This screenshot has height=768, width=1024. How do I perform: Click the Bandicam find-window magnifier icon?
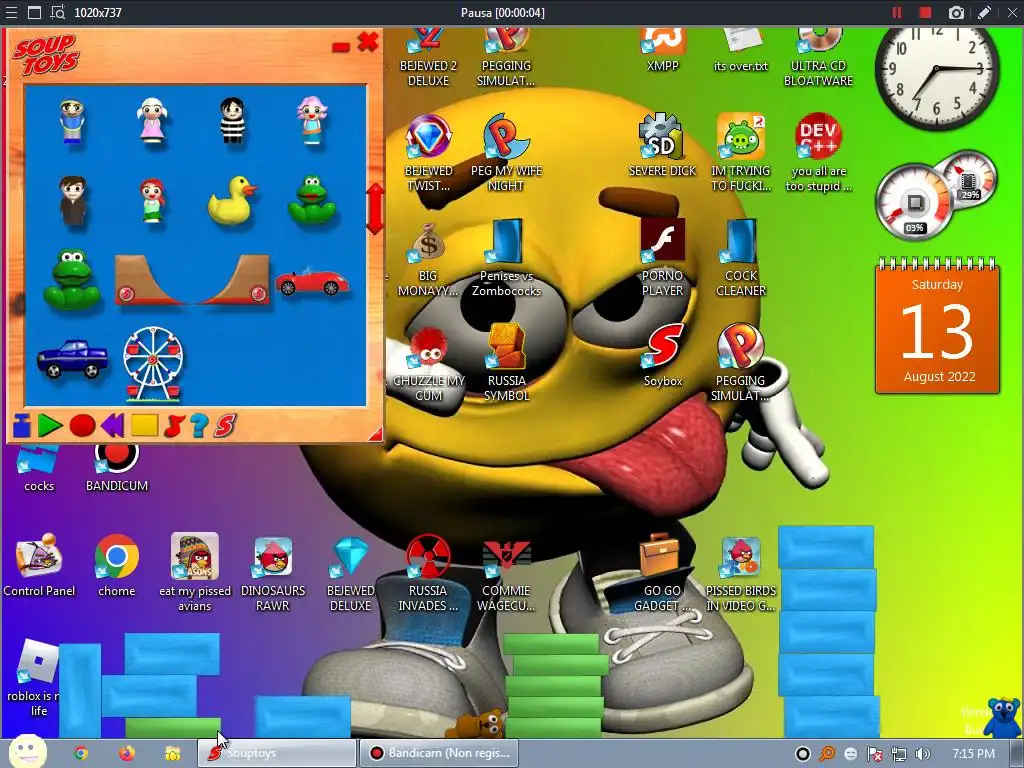57,12
